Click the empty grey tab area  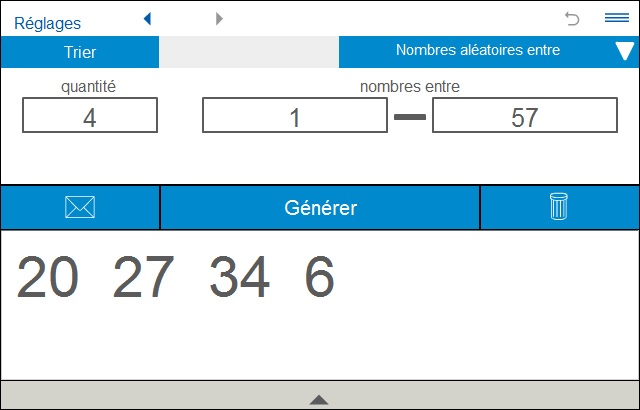[249, 52]
